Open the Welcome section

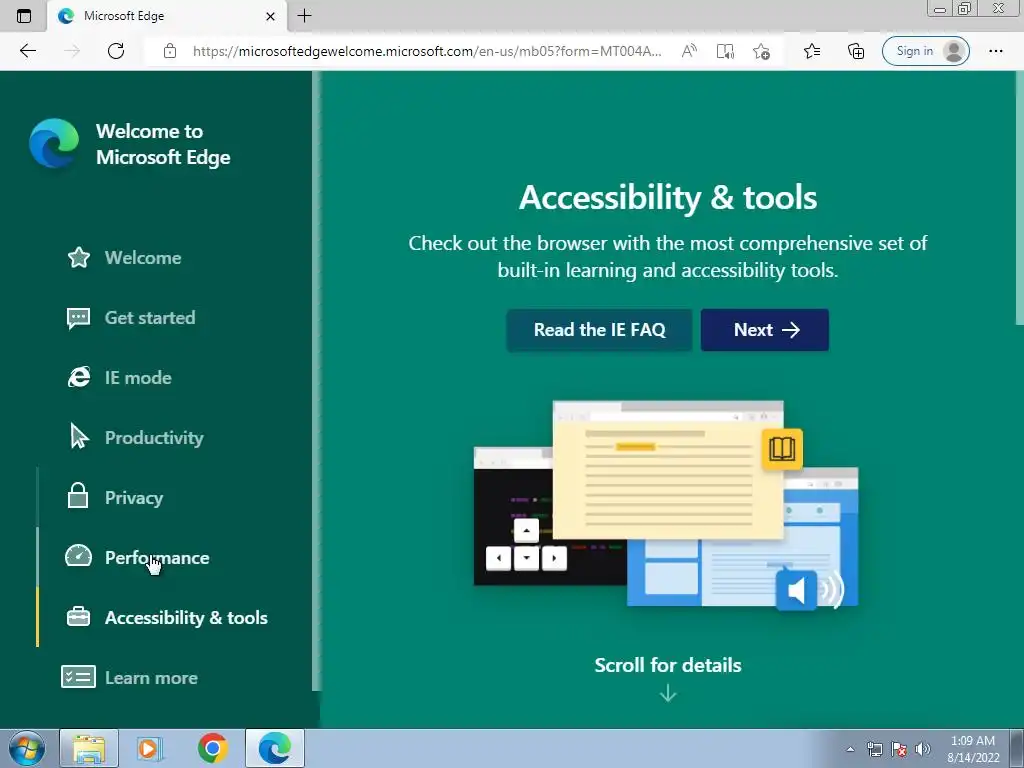pos(143,258)
